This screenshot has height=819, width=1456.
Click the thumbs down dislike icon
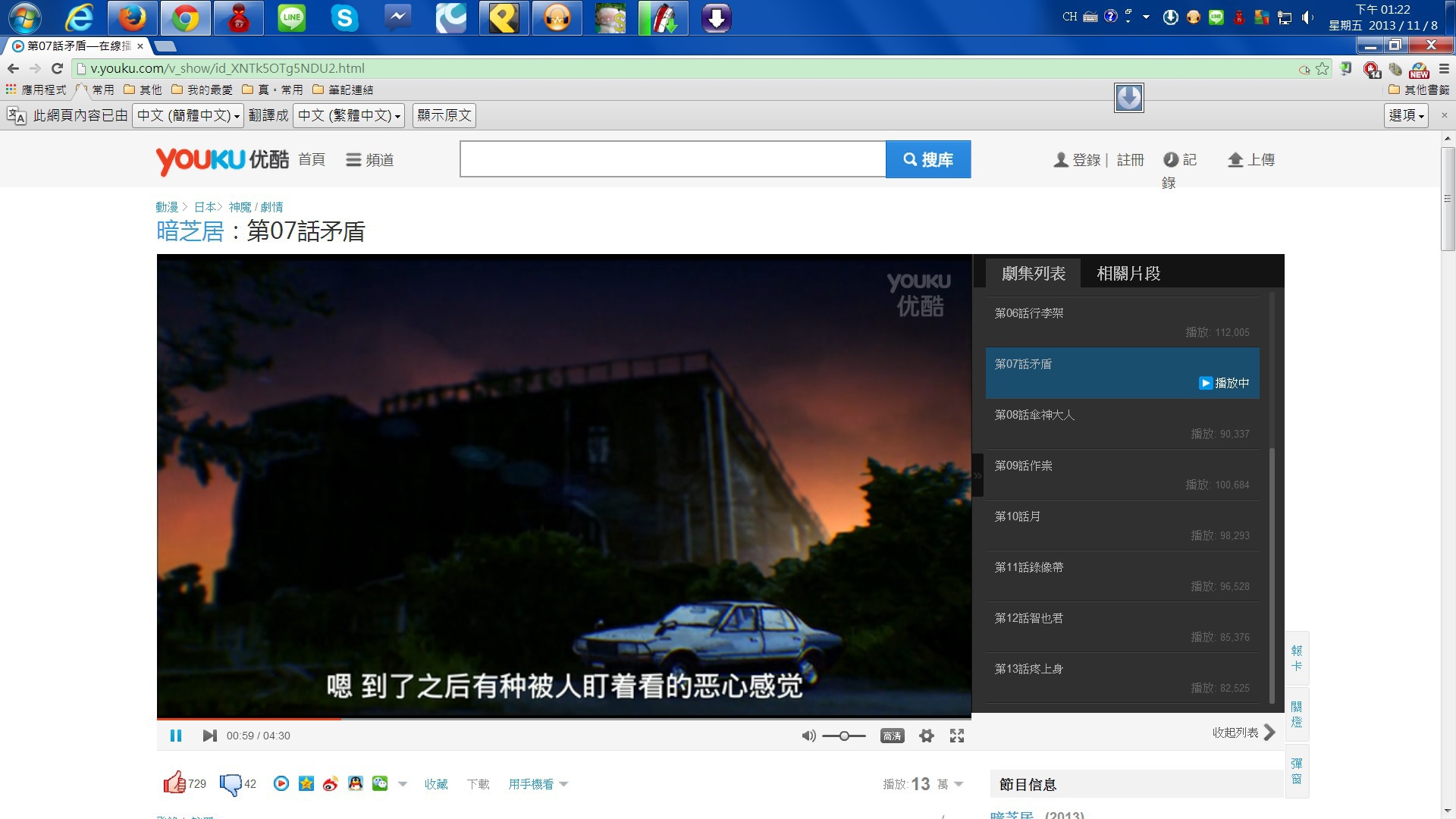(230, 784)
